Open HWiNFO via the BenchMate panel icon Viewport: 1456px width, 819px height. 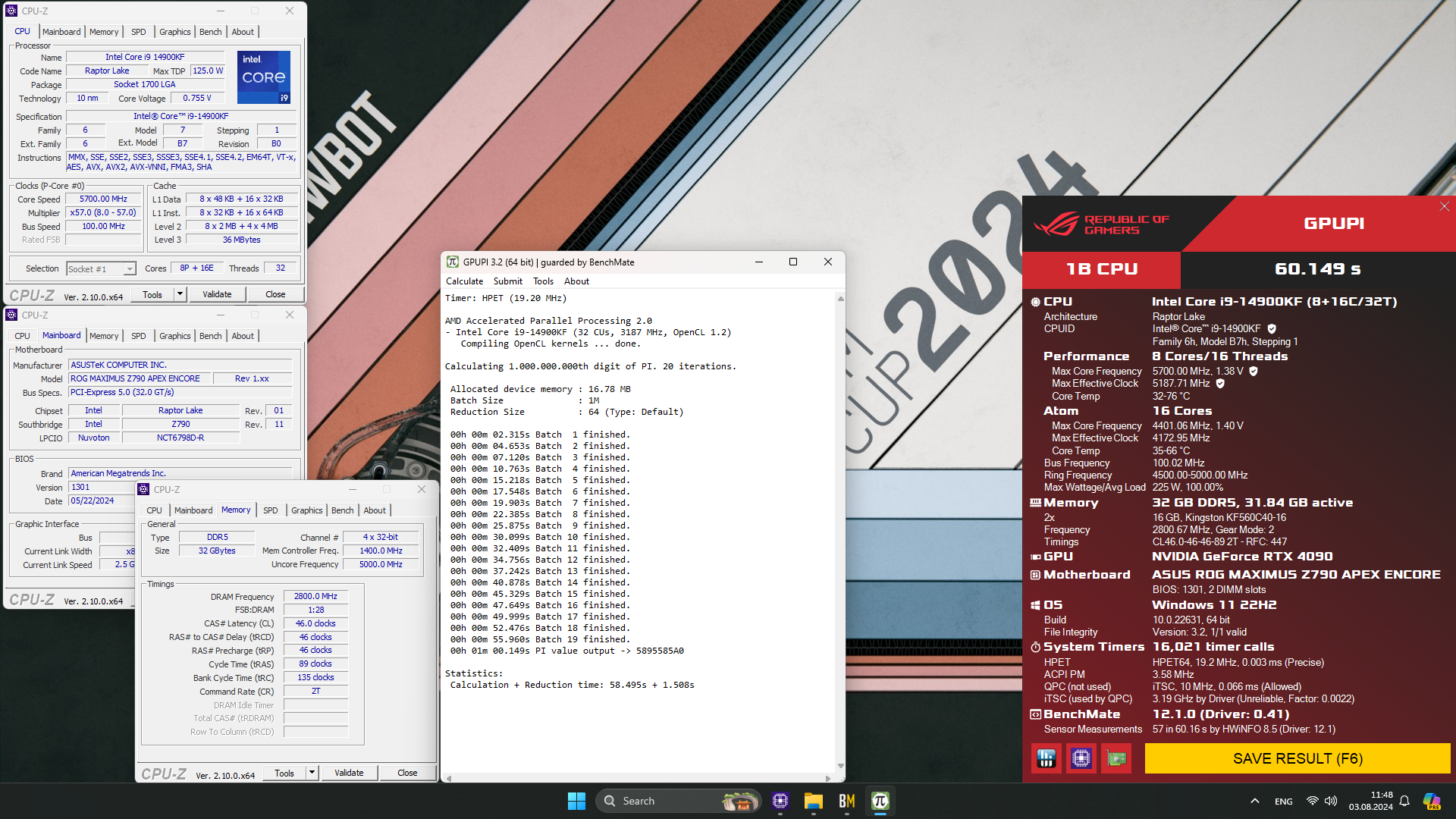coord(1046,758)
